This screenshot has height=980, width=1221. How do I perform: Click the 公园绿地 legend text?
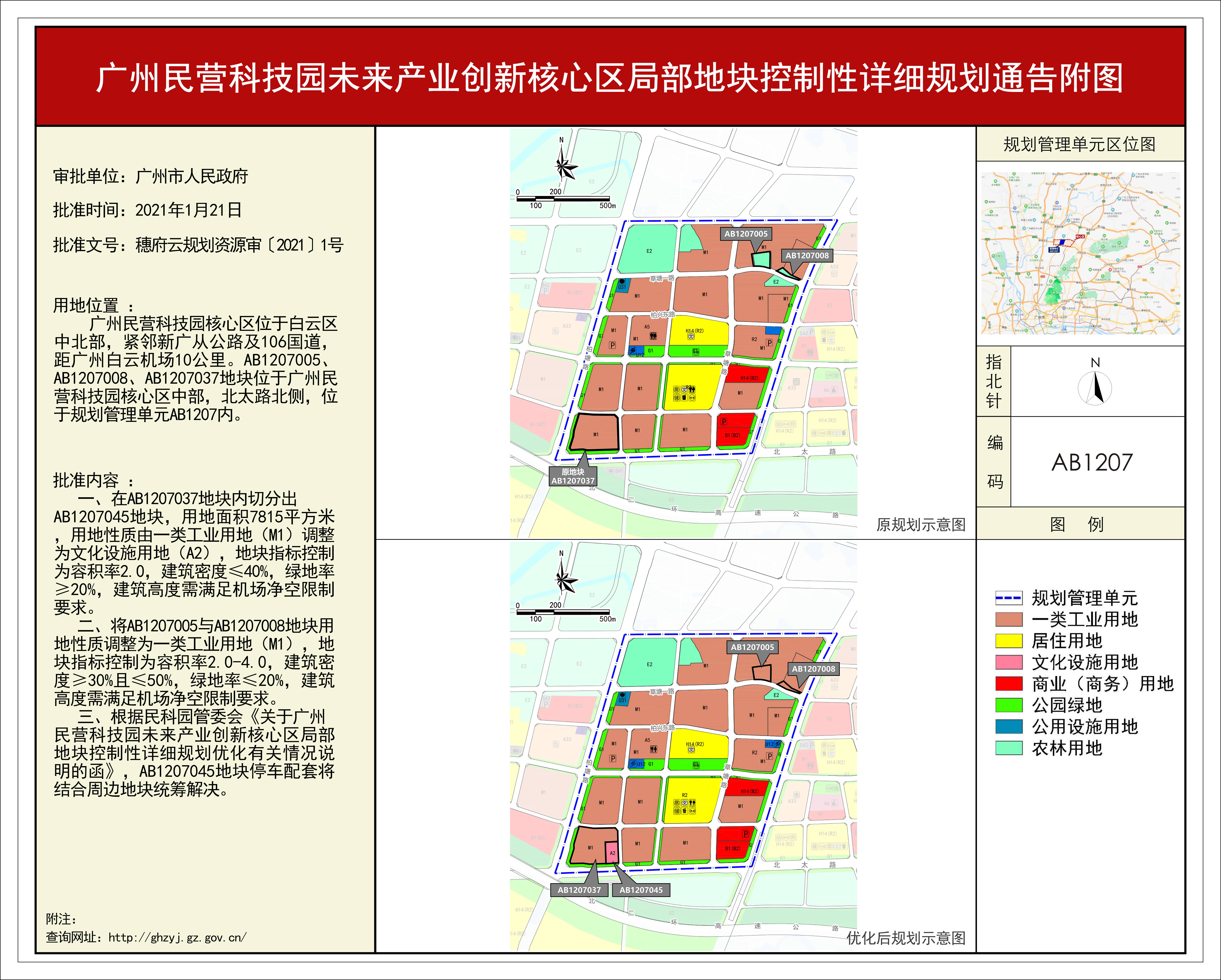1067,705
